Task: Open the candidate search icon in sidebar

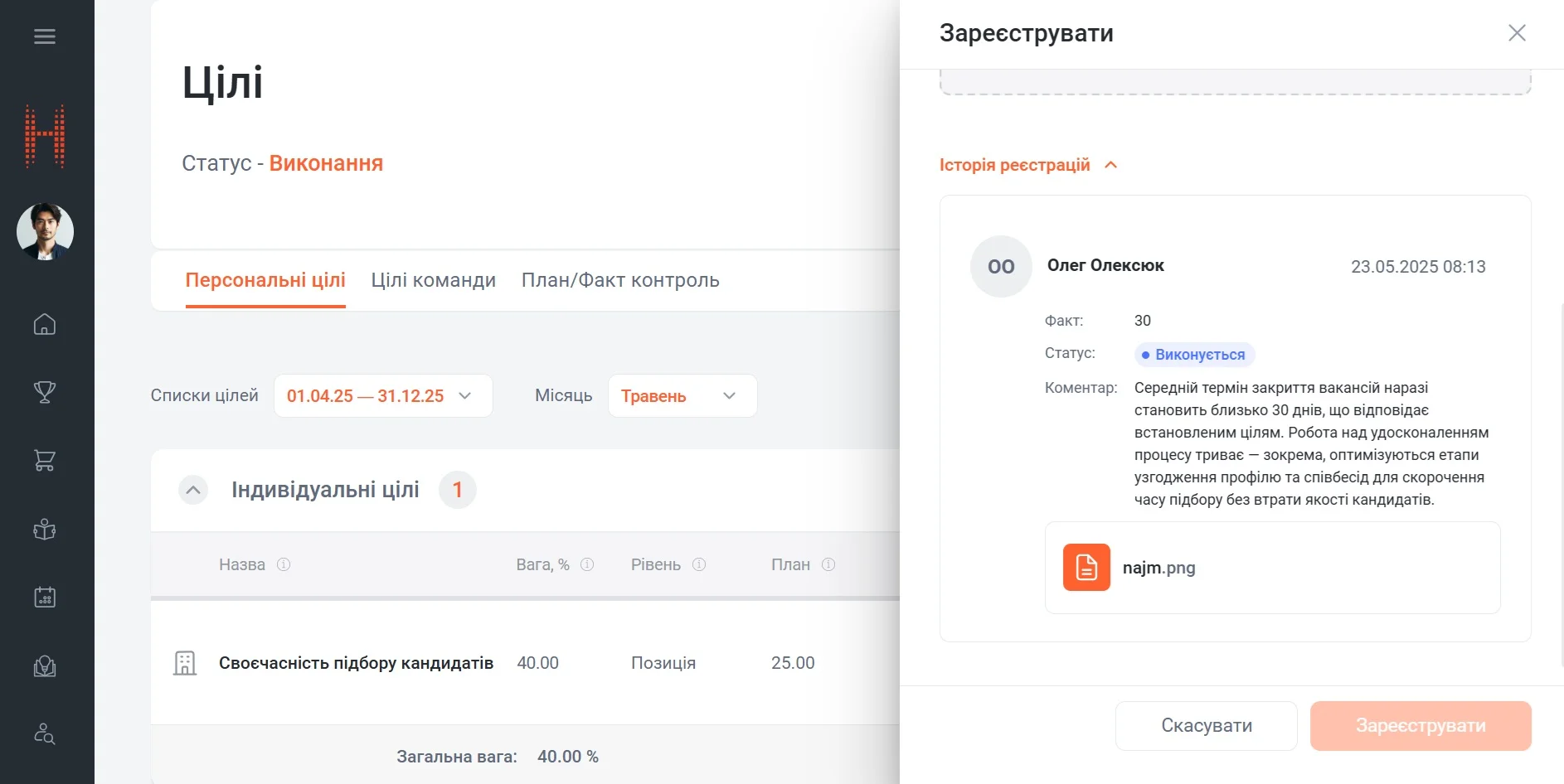Action: [45, 733]
